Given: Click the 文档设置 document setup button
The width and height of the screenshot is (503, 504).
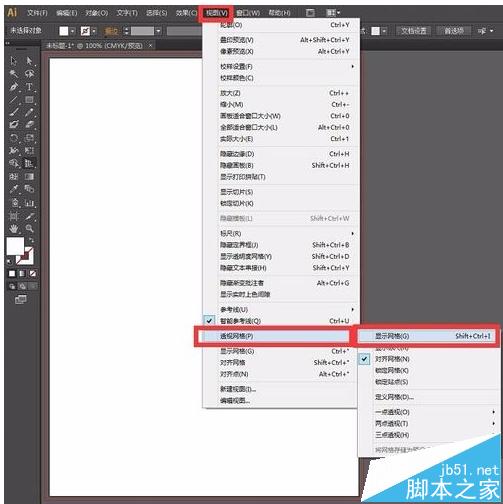Looking at the screenshot, I should 413,31.
